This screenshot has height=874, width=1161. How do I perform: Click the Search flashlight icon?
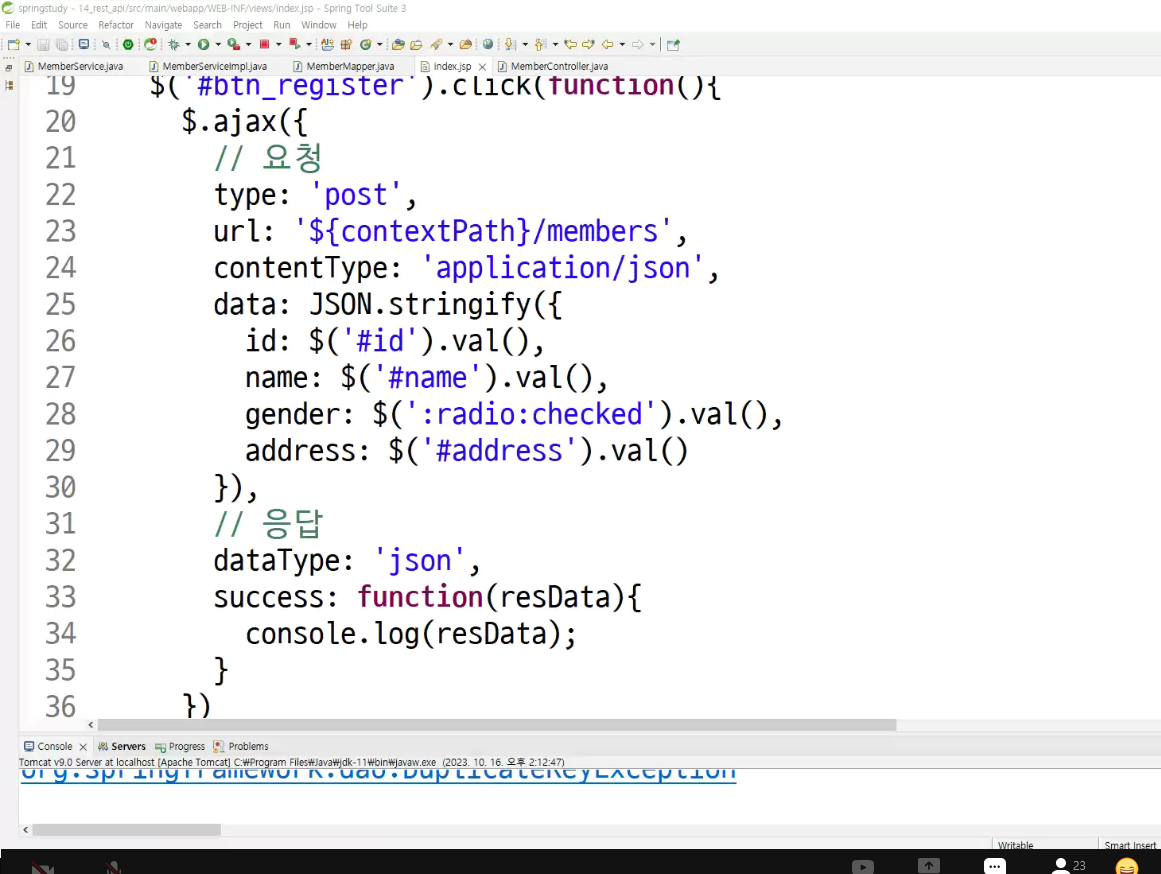436,44
